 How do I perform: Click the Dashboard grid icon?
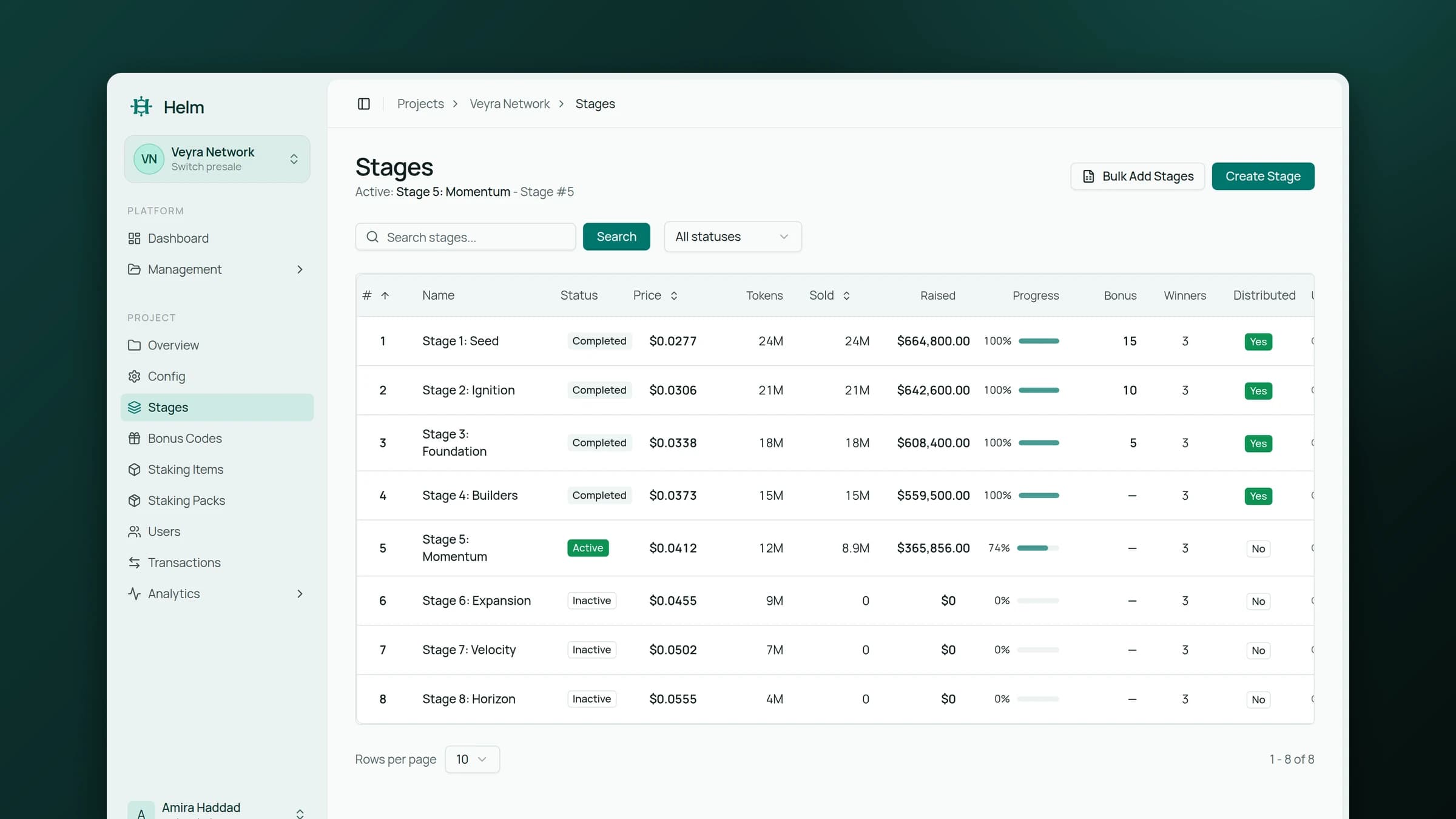tap(134, 238)
